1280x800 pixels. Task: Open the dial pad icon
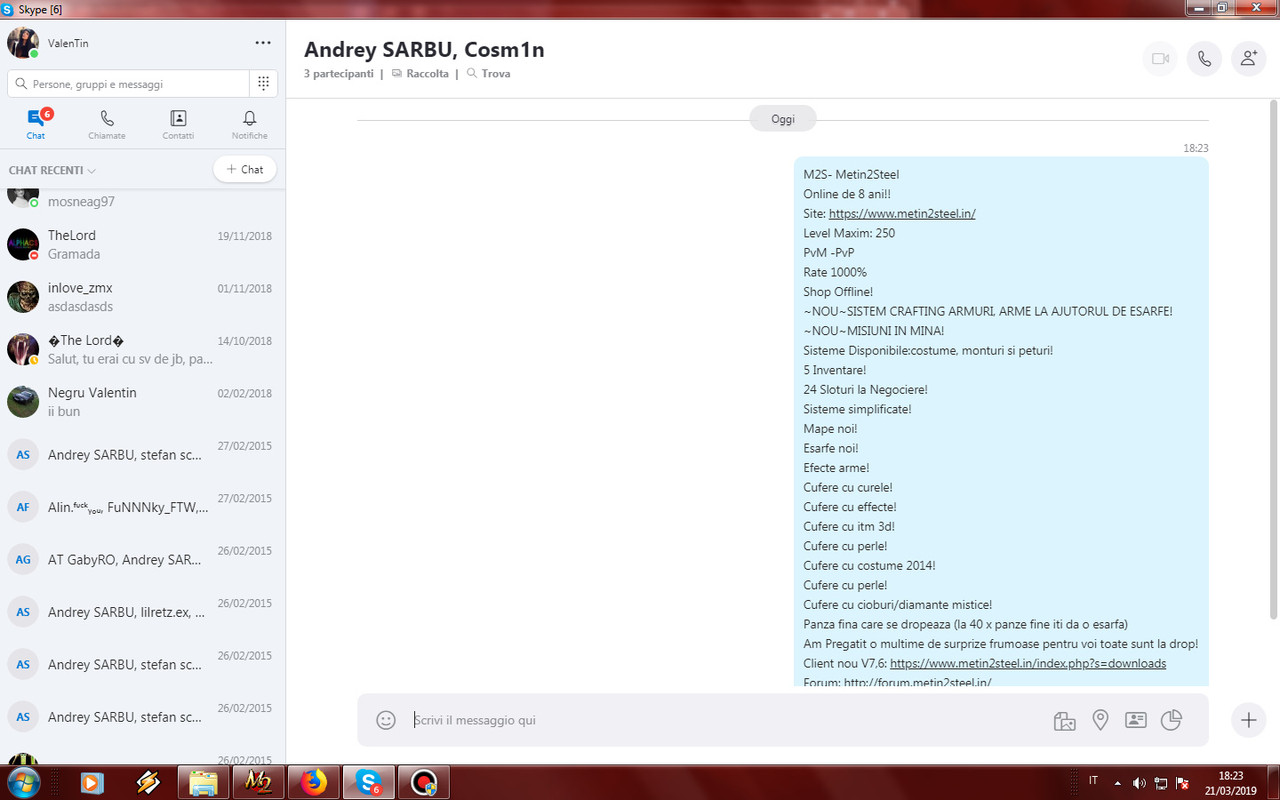263,84
